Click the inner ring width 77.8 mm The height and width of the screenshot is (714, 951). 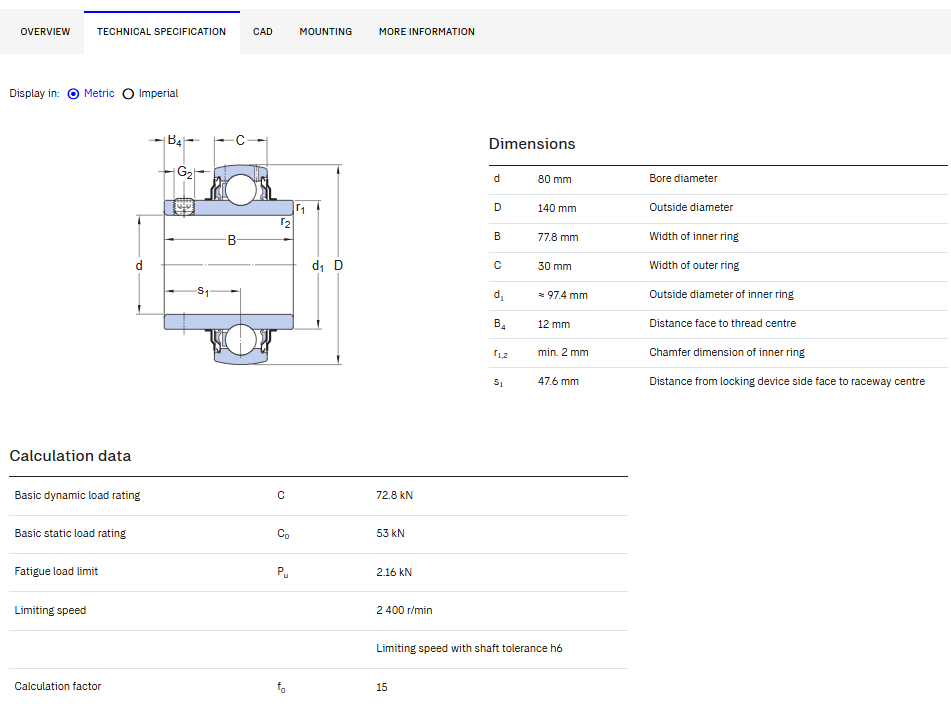click(x=558, y=237)
